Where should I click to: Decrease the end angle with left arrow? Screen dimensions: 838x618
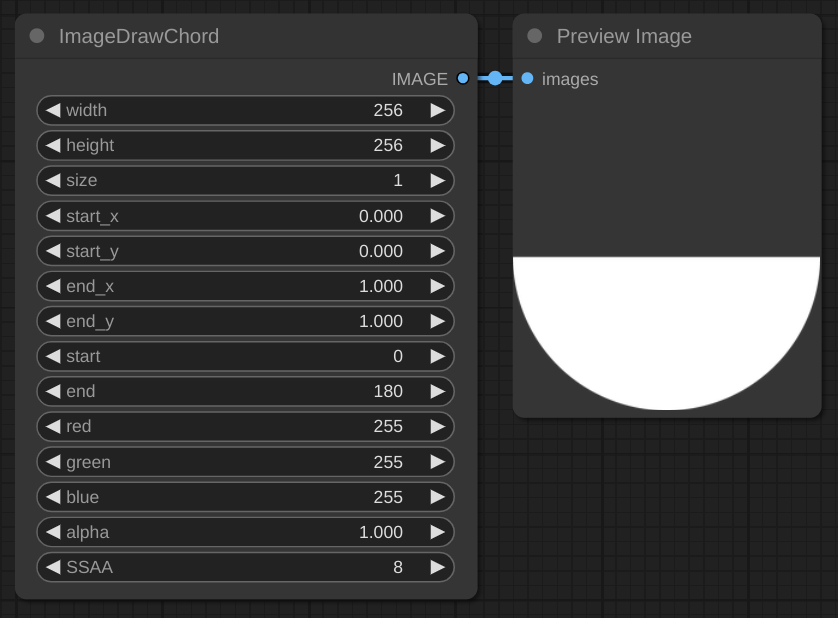pyautogui.click(x=53, y=391)
